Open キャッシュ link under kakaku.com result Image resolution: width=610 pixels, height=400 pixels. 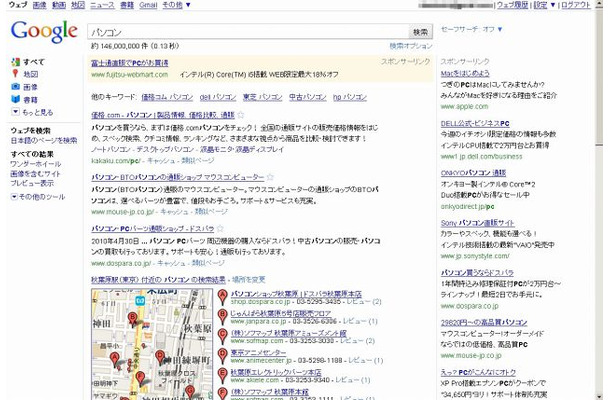pos(161,161)
